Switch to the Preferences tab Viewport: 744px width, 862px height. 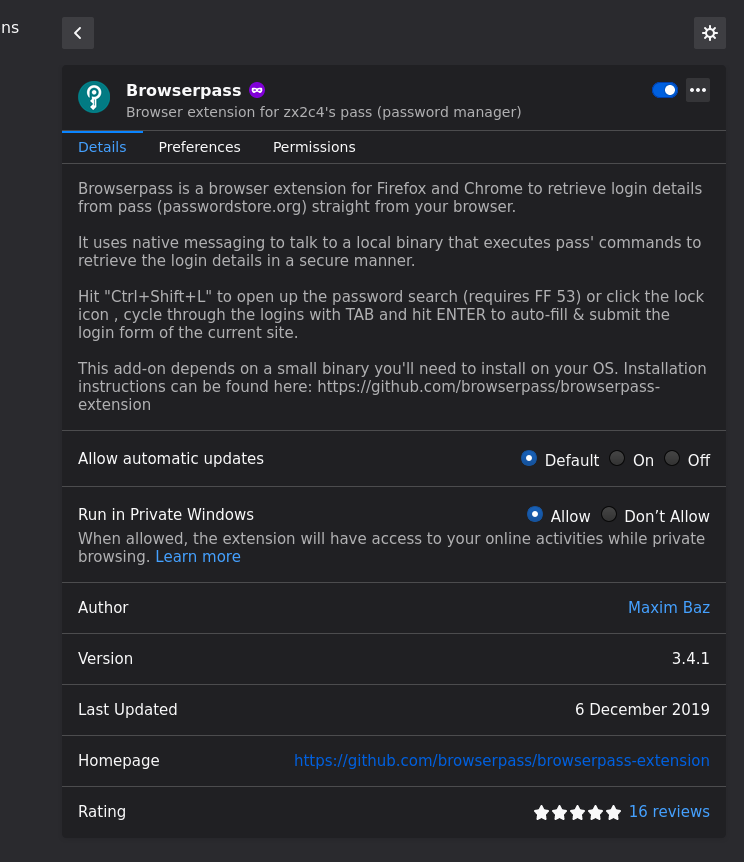199,147
